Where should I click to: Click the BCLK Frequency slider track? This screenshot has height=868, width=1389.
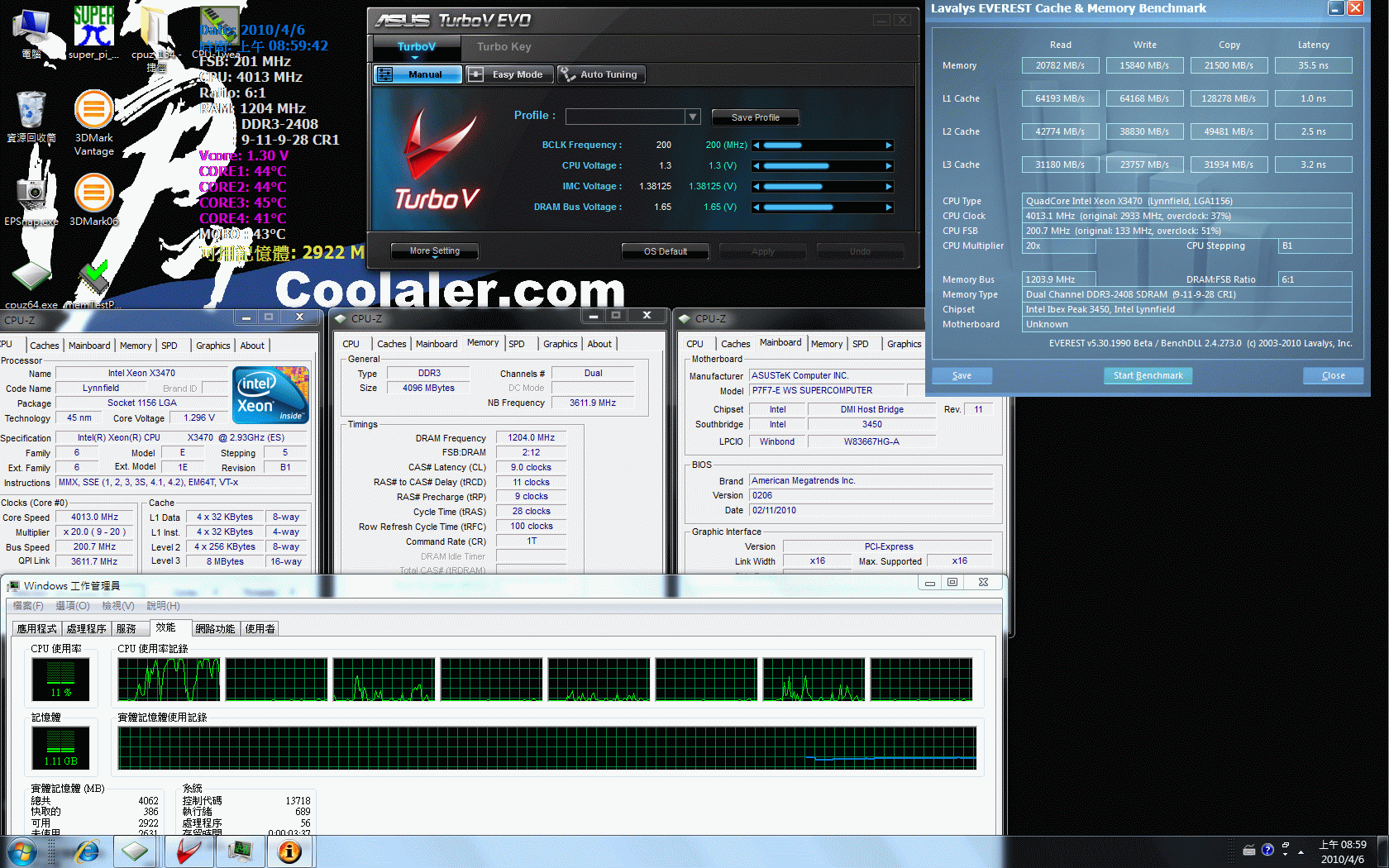click(823, 145)
